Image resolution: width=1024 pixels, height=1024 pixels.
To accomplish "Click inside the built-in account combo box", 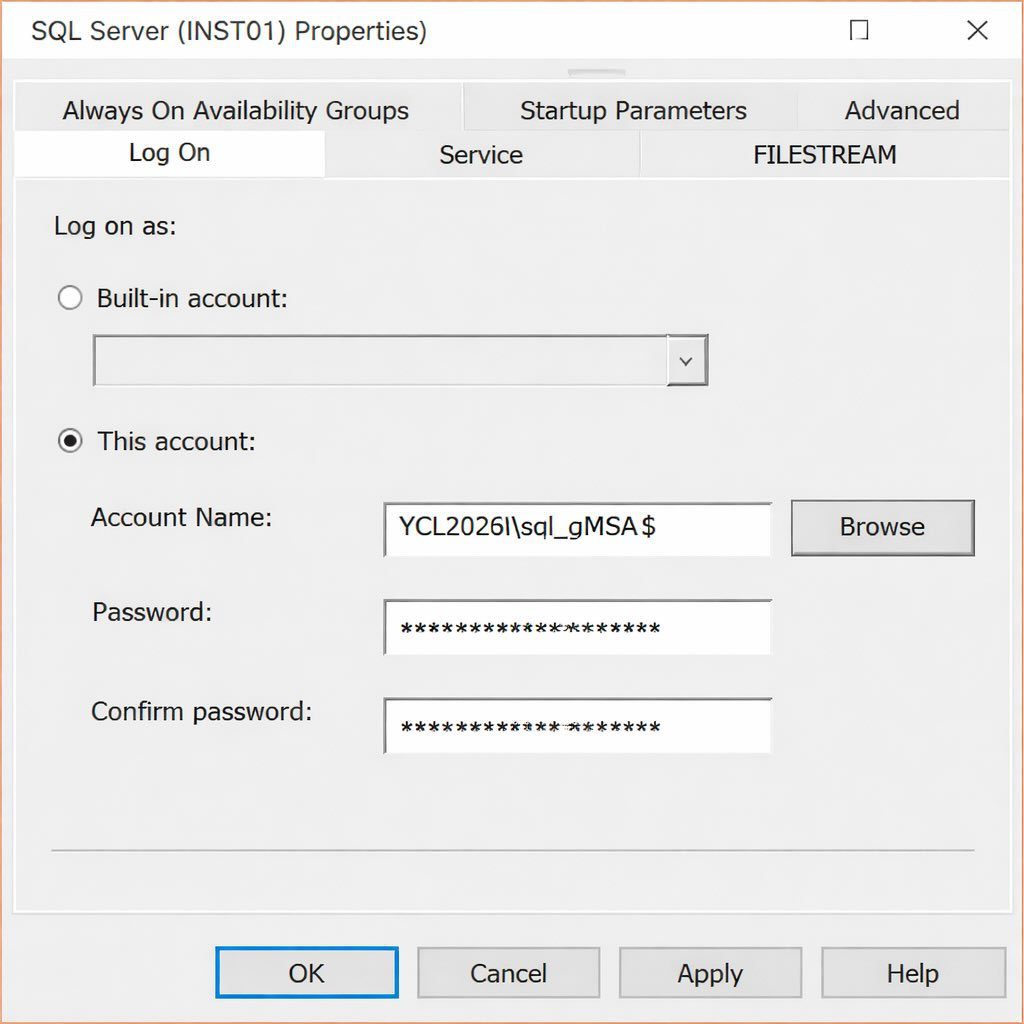I will click(380, 361).
